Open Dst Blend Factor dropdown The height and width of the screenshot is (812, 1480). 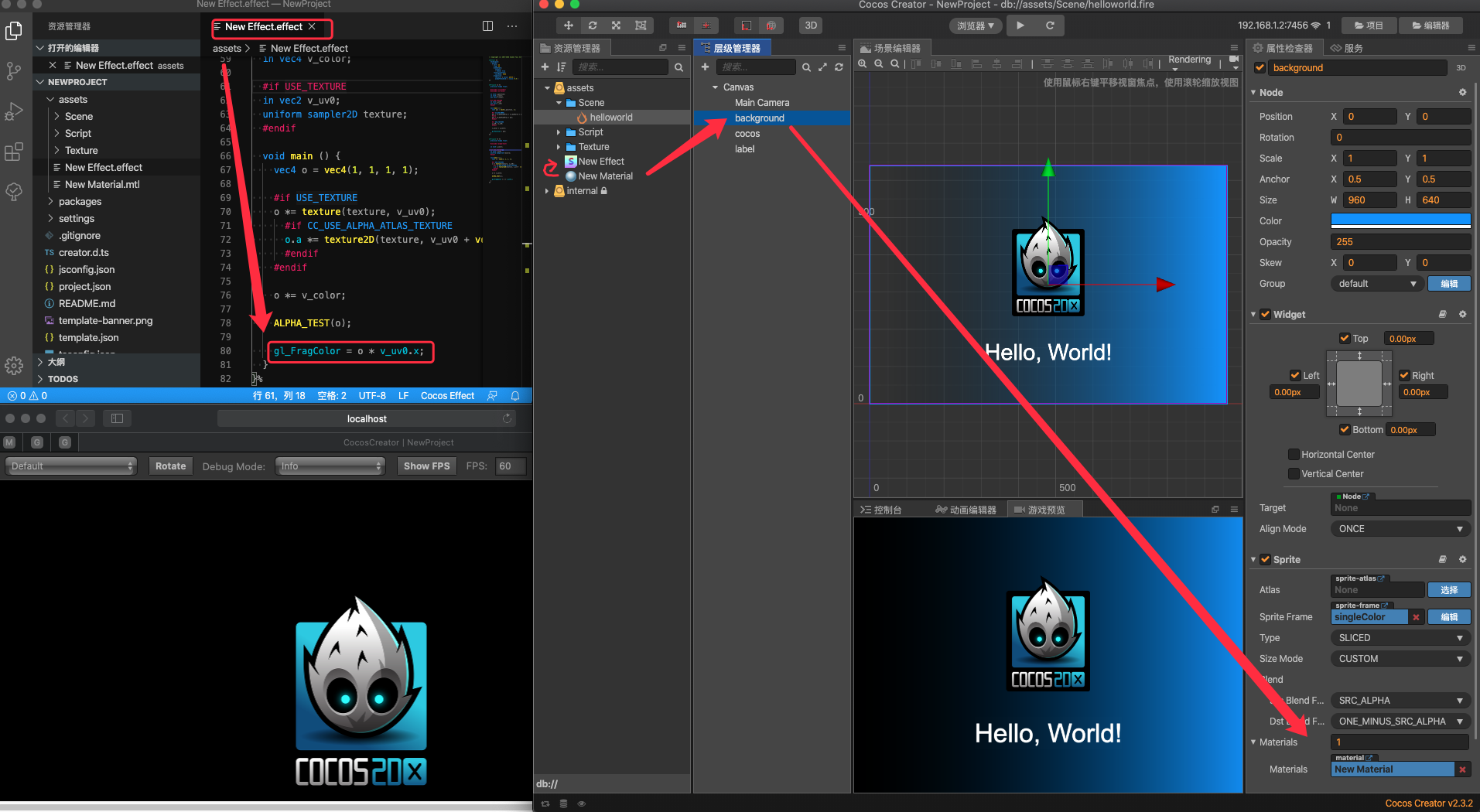[1400, 722]
